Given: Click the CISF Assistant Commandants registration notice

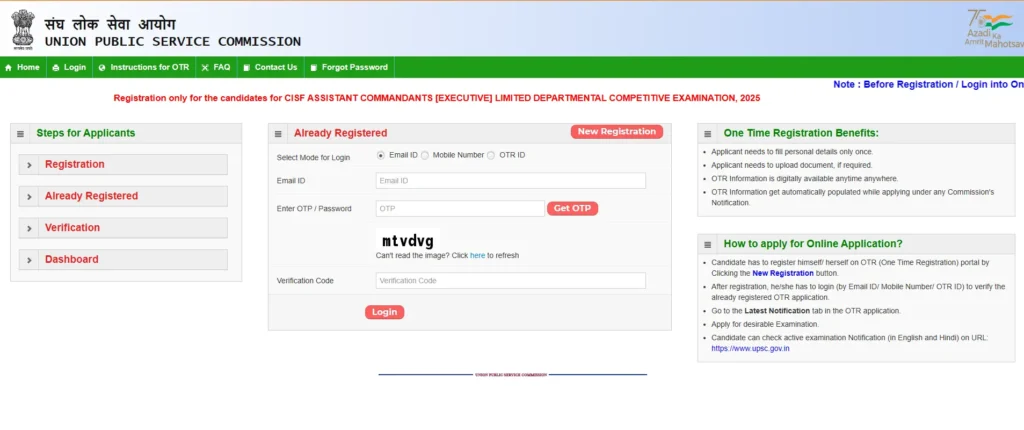Looking at the screenshot, I should click(x=437, y=98).
